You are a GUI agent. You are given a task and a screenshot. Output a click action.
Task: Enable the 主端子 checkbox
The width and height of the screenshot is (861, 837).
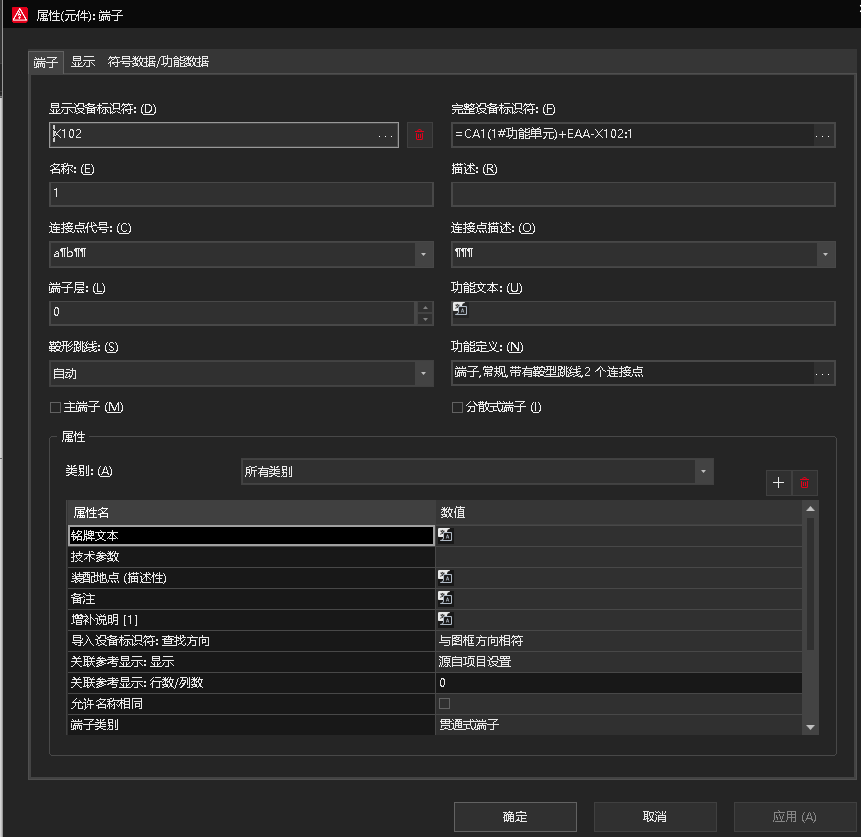click(x=54, y=407)
